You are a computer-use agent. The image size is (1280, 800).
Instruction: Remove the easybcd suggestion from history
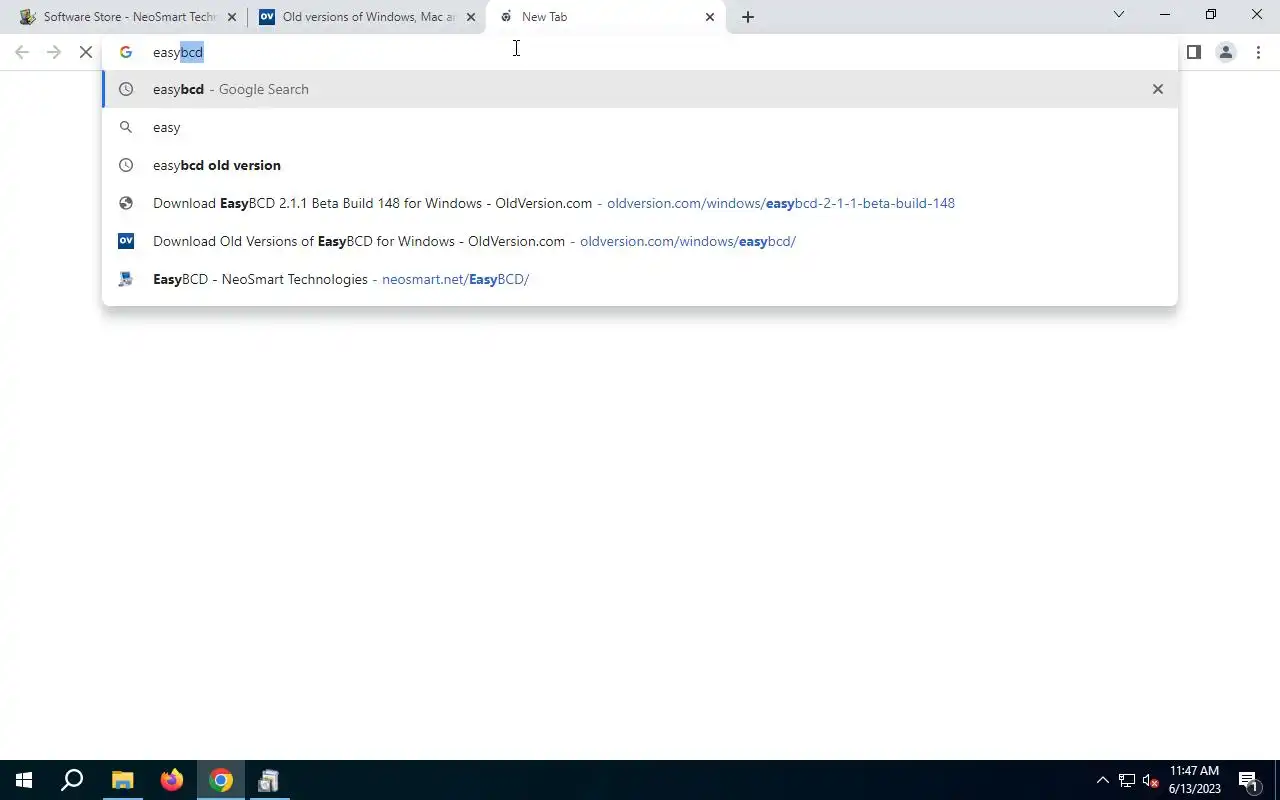pyautogui.click(x=1158, y=89)
